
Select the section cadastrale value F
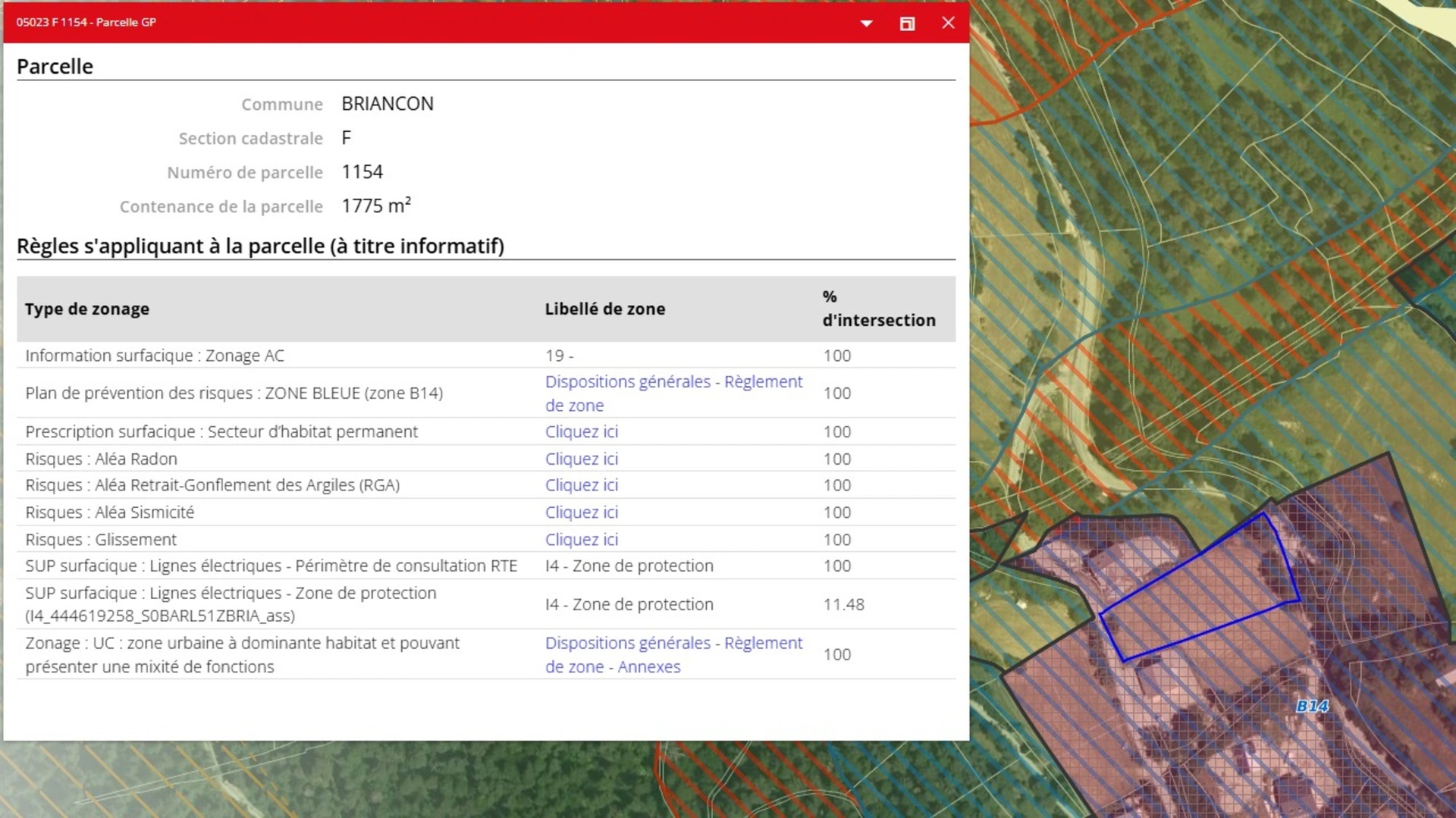point(347,138)
